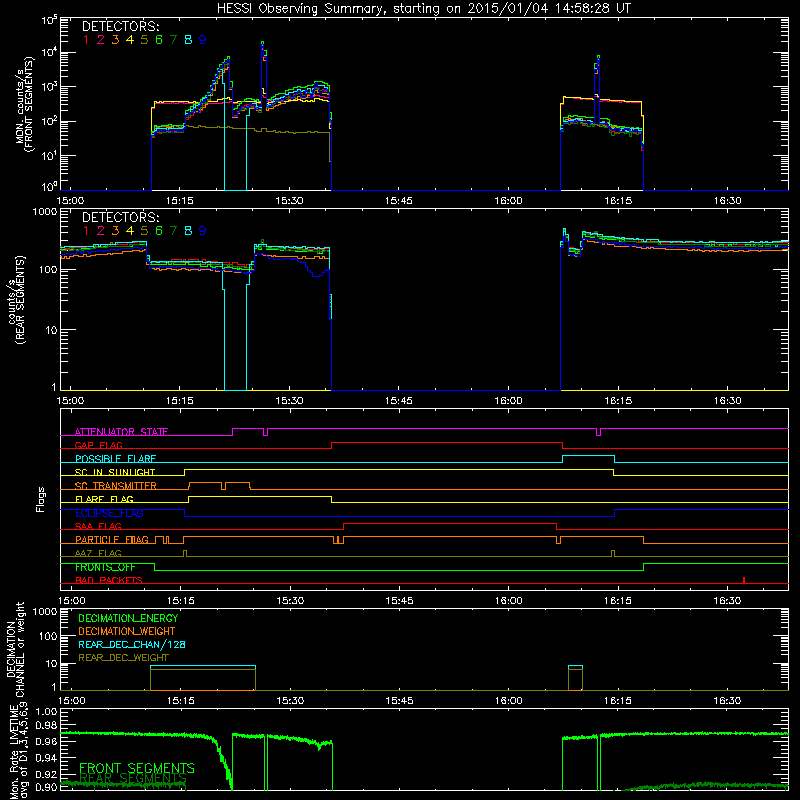Click the FRONT SEGMENTS livetime legend label

(137, 768)
